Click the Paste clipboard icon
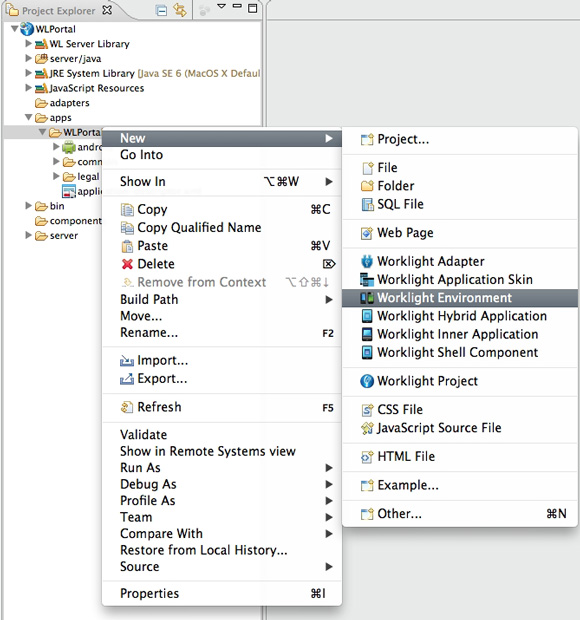Image resolution: width=580 pixels, height=620 pixels. (x=127, y=246)
